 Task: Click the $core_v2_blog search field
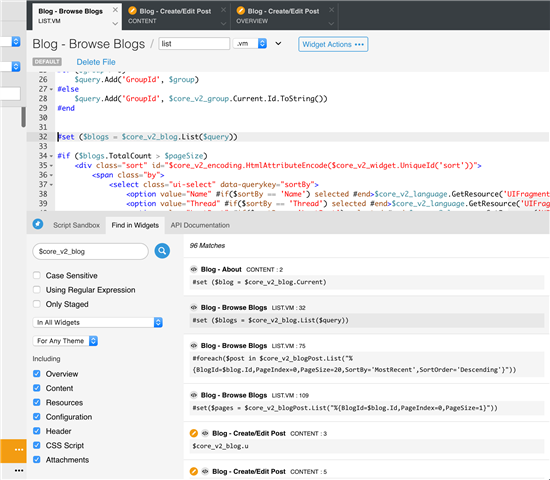click(90, 251)
